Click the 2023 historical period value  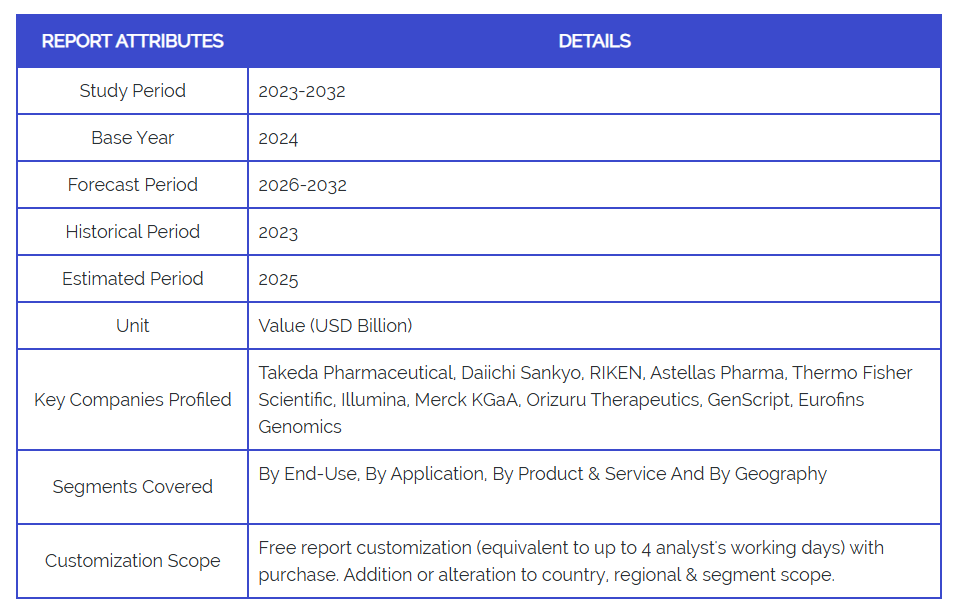pos(278,232)
